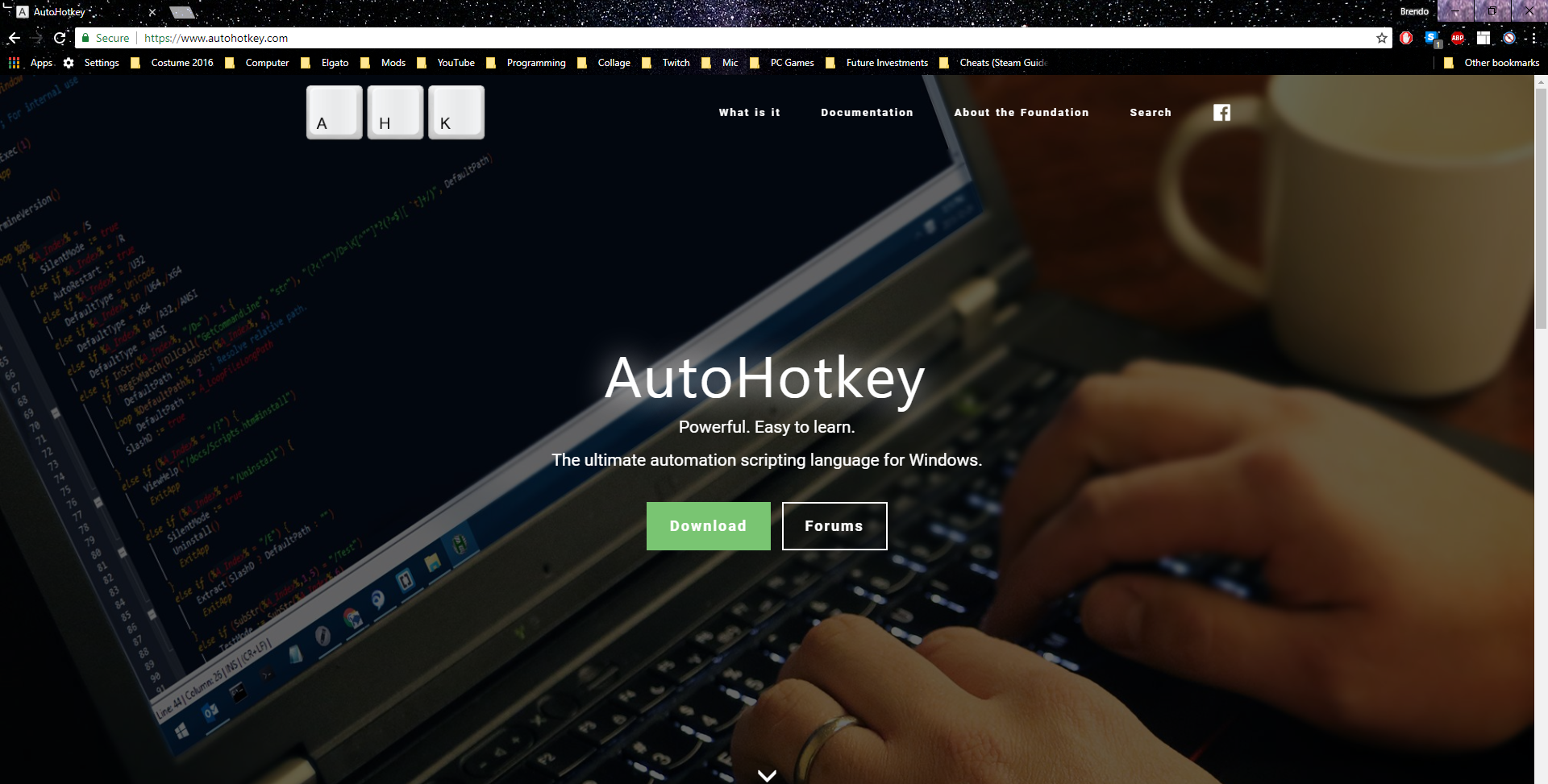1548x784 pixels.
Task: Click the AutoHotkey A key logo
Action: click(335, 113)
